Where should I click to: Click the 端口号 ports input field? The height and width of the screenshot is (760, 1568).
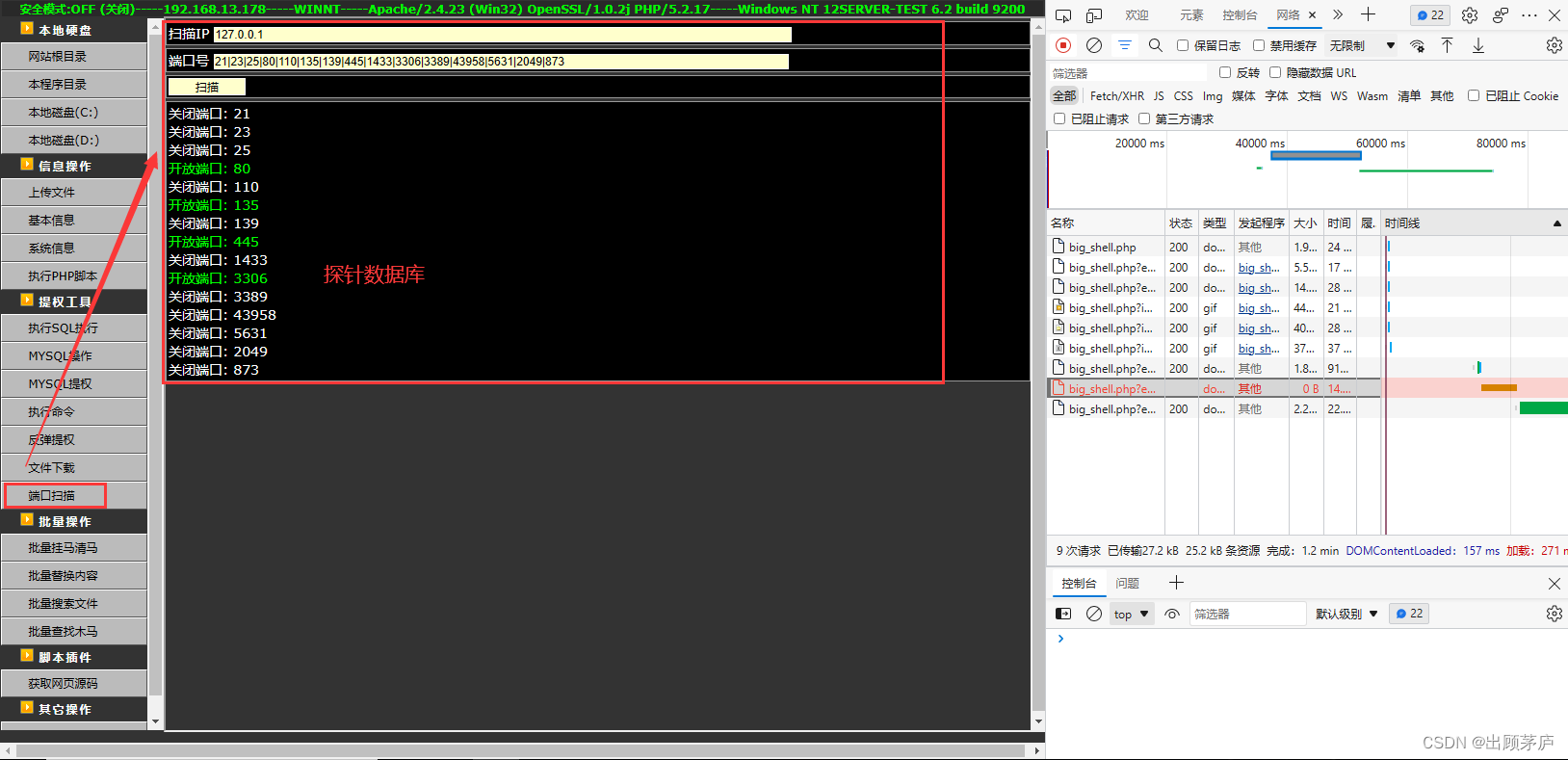click(x=501, y=62)
